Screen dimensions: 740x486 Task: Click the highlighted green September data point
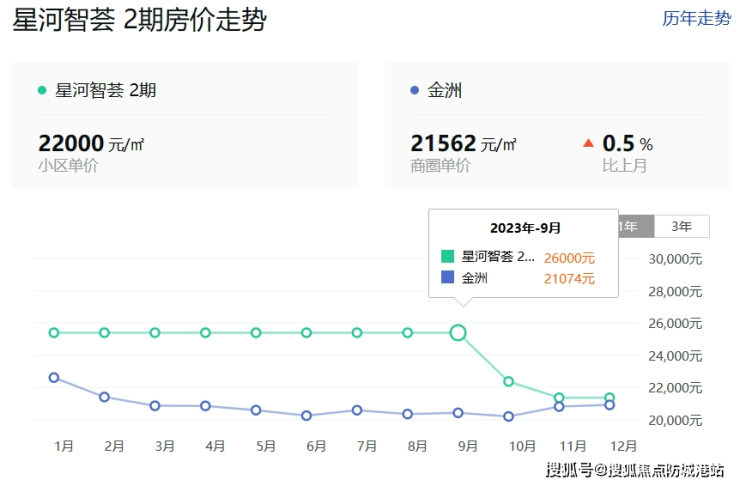point(457,332)
